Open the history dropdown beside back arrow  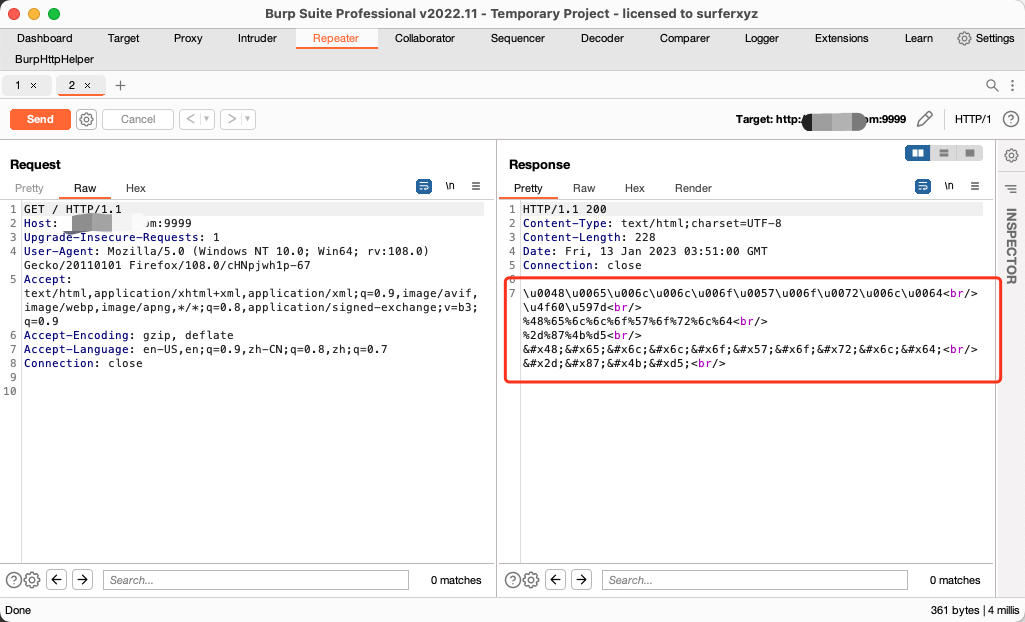pyautogui.click(x=207, y=120)
